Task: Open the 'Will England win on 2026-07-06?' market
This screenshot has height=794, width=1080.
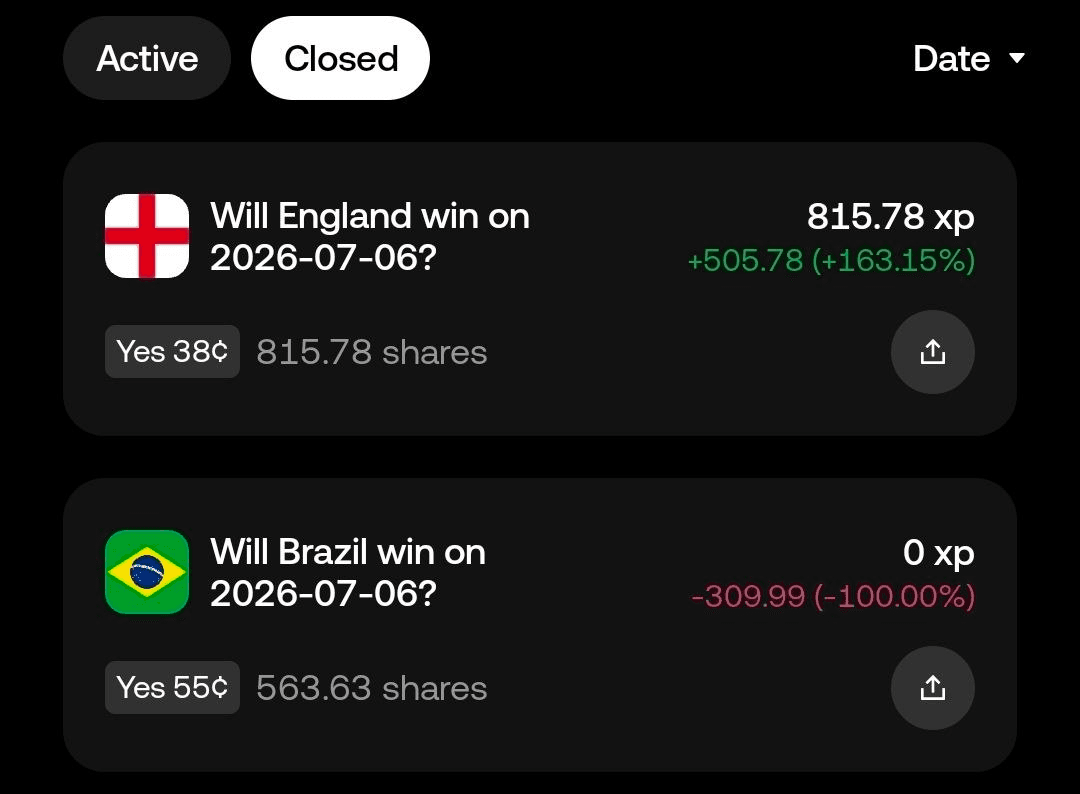Action: click(x=370, y=236)
